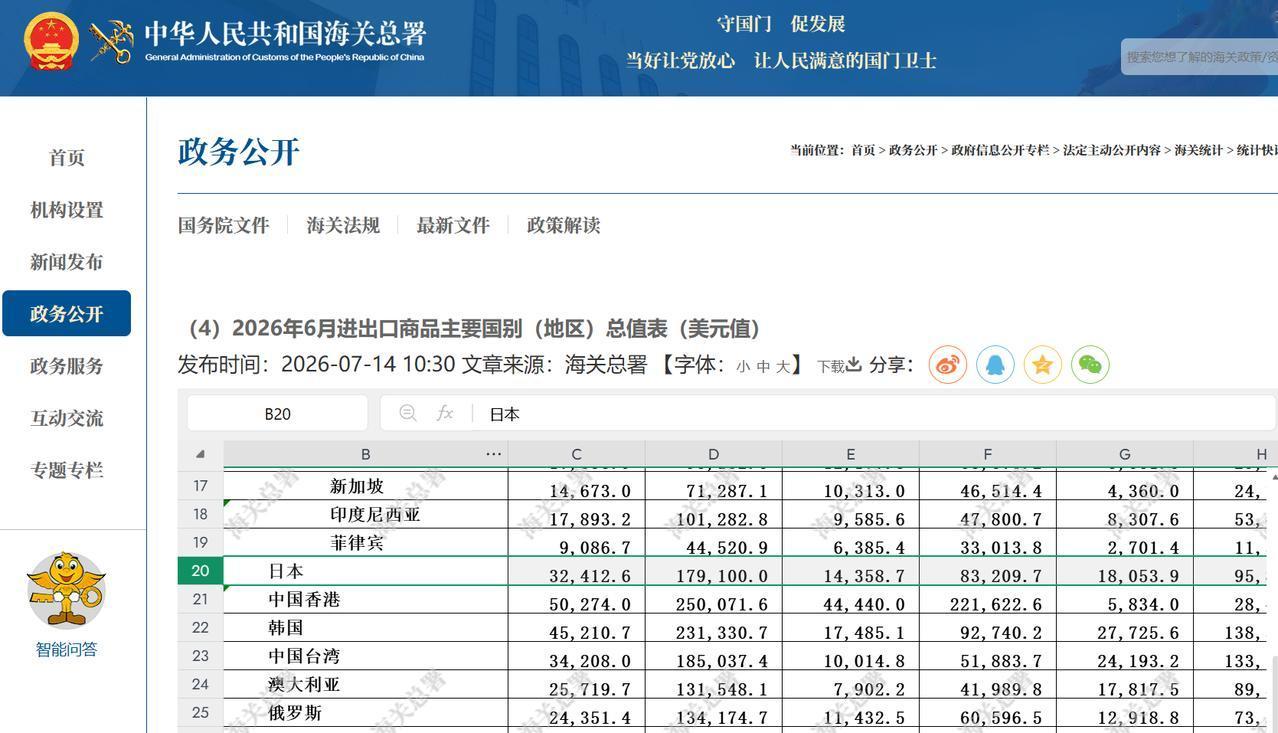Select the 菲律宾 cell
This screenshot has width=1278, height=733.
click(x=365, y=543)
